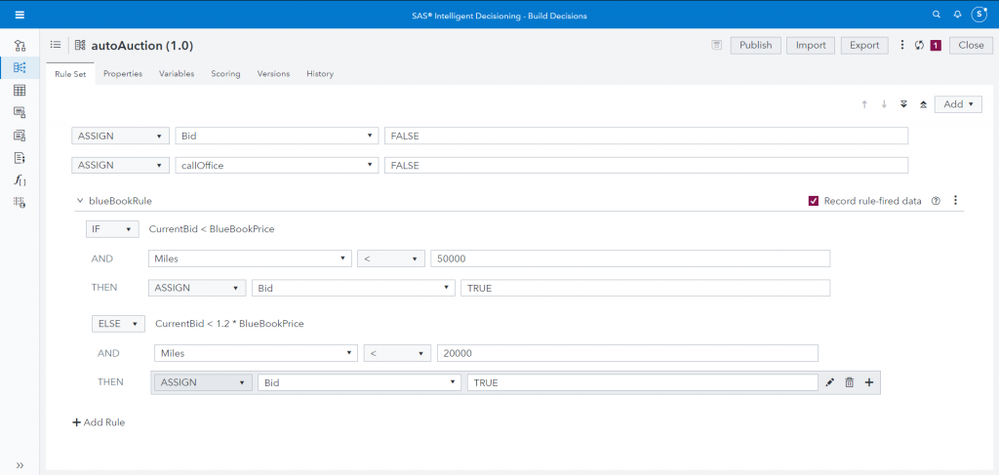This screenshot has height=475, width=999.
Task: Open the Global Variables sidebar icon
Action: tap(20, 202)
